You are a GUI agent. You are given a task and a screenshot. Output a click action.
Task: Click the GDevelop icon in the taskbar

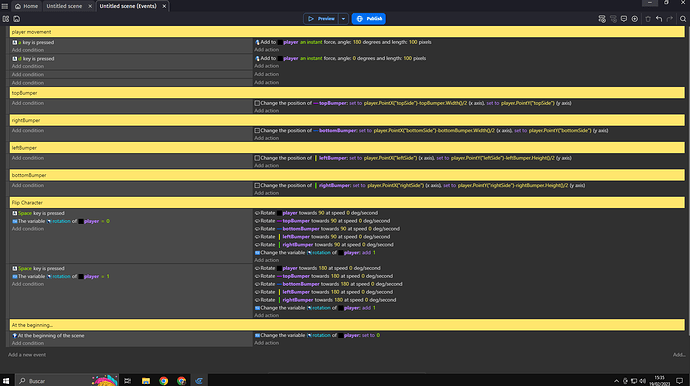[x=199, y=381]
